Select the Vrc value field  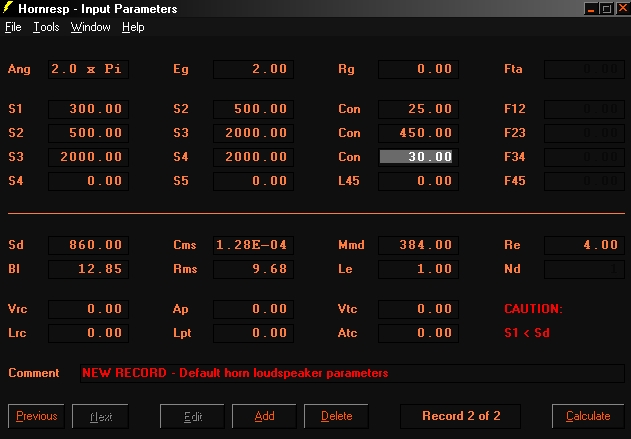coord(89,309)
